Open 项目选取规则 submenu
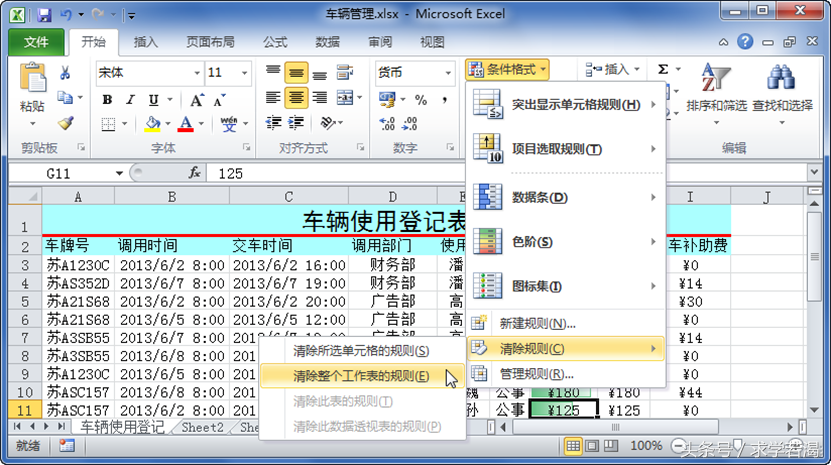 click(x=565, y=149)
